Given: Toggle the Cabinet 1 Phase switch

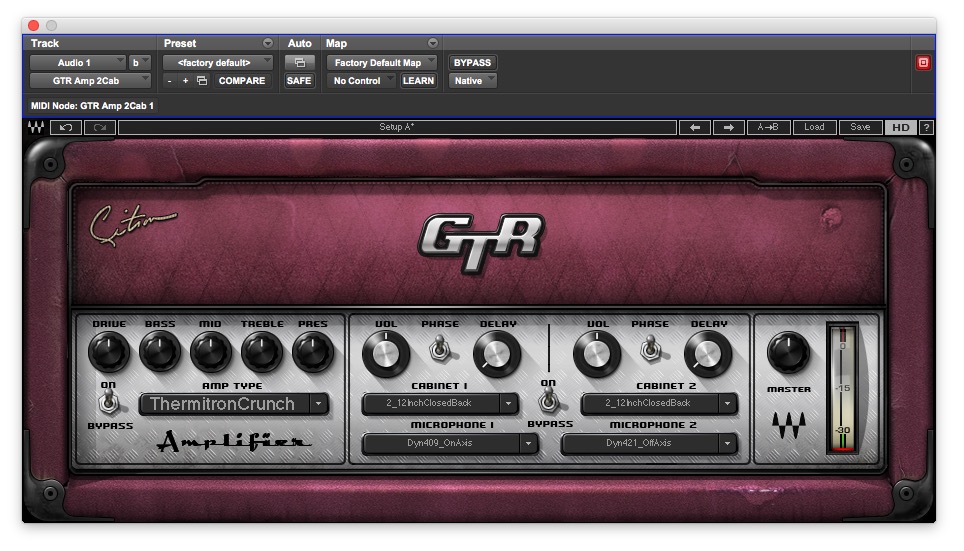Looking at the screenshot, I should pyautogui.click(x=439, y=349).
